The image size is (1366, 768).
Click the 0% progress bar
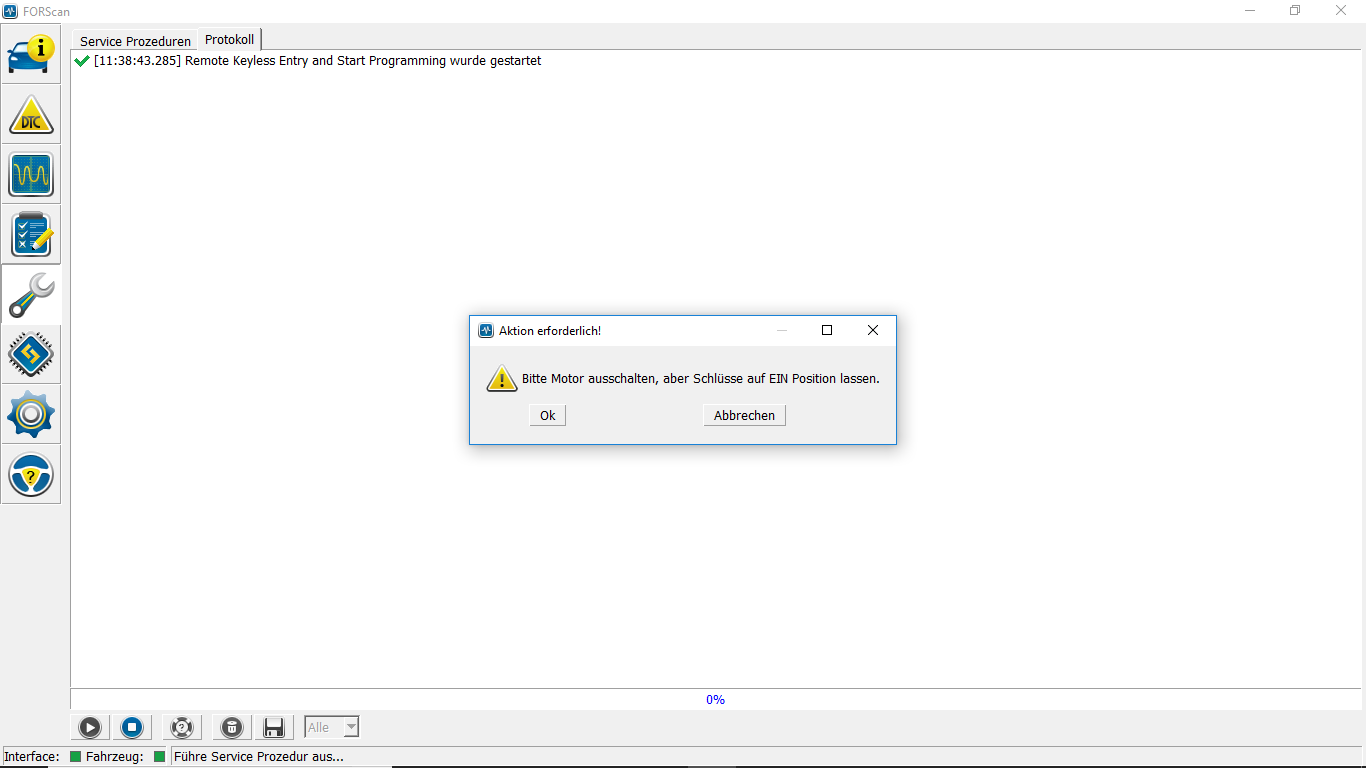(x=715, y=699)
